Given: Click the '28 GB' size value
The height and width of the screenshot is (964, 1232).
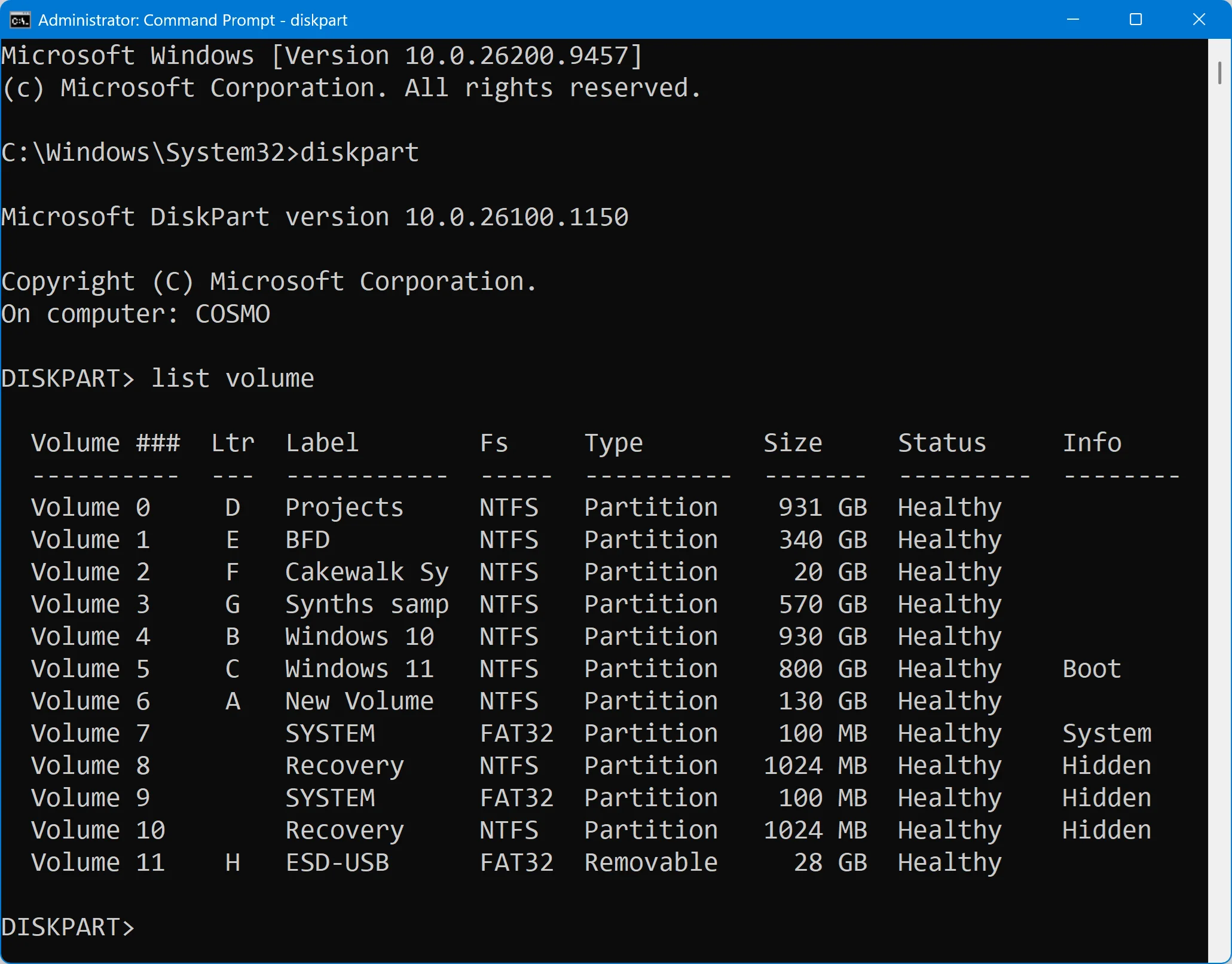Looking at the screenshot, I should [x=830, y=862].
